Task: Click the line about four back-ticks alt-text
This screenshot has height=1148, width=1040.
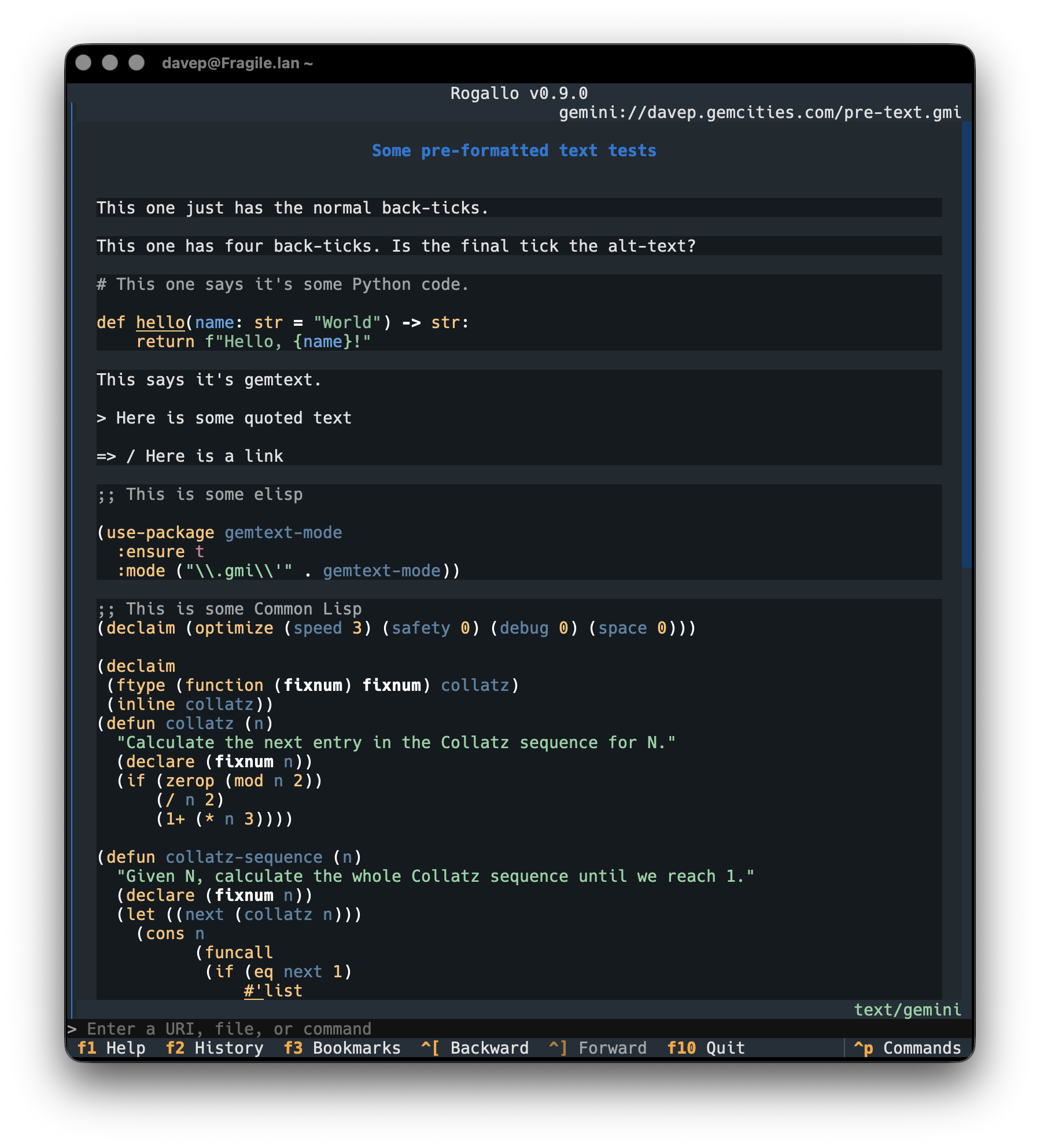Action: pyautogui.click(x=396, y=246)
